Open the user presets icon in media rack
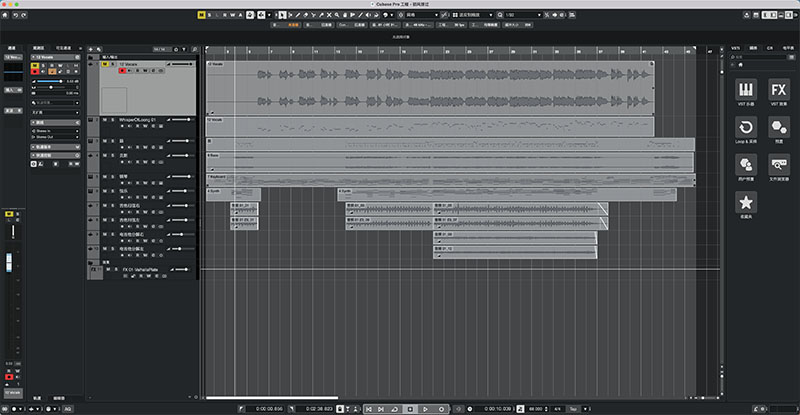 click(745, 164)
